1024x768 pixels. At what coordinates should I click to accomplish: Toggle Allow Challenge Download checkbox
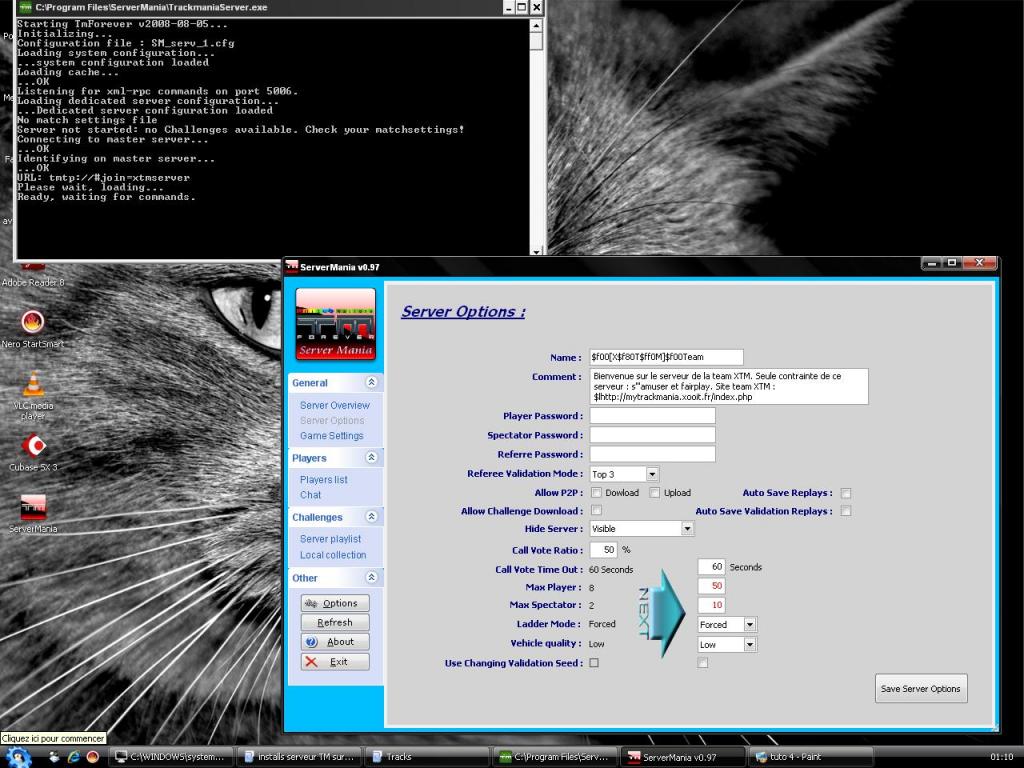[x=596, y=511]
